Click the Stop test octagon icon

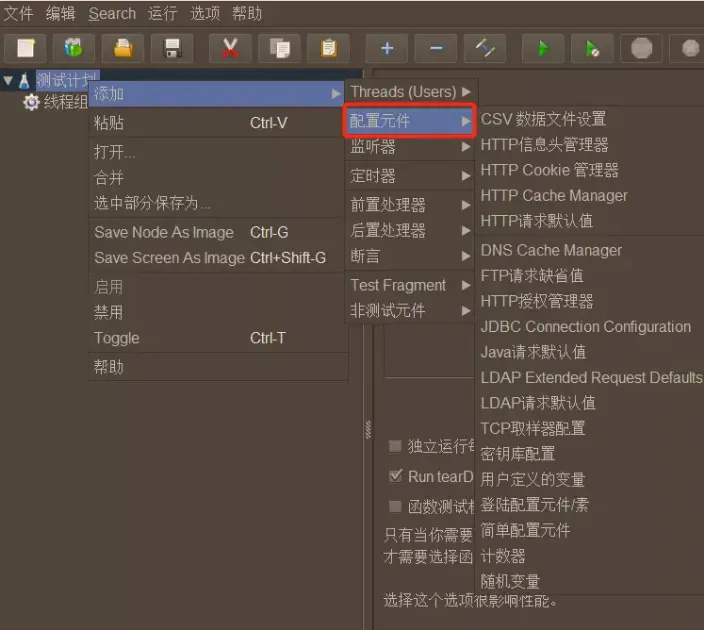pos(641,48)
